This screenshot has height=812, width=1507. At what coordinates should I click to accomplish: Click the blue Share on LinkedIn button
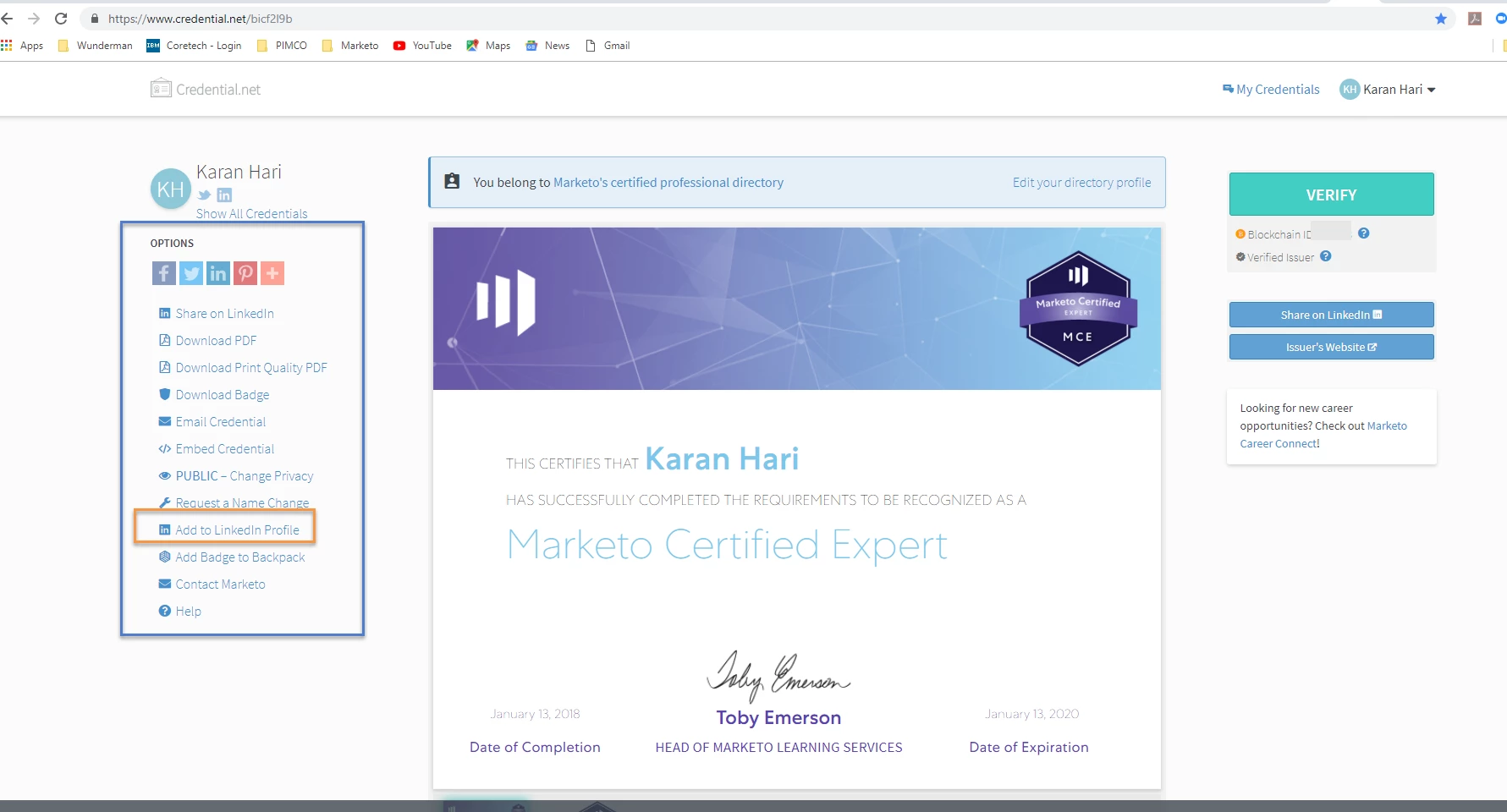[x=1331, y=315]
